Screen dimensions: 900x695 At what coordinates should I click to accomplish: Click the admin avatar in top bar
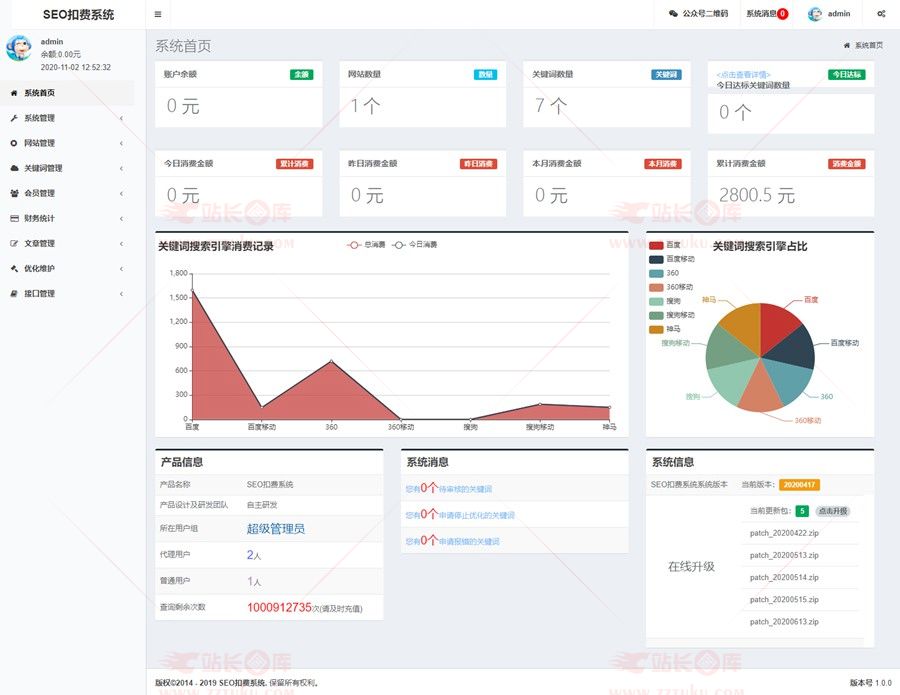(x=815, y=14)
